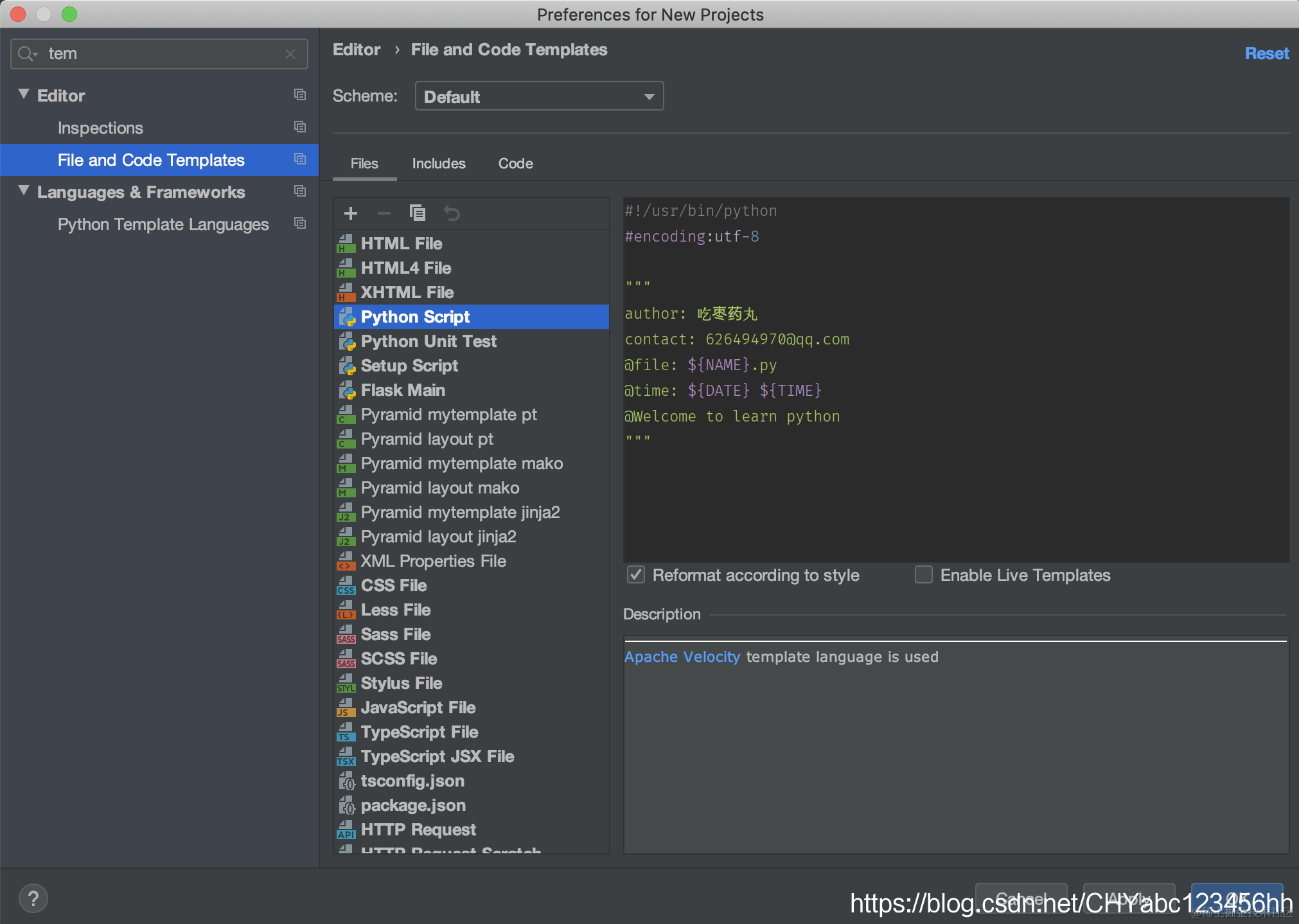Select Python Unit Test template
The image size is (1299, 924).
point(429,341)
